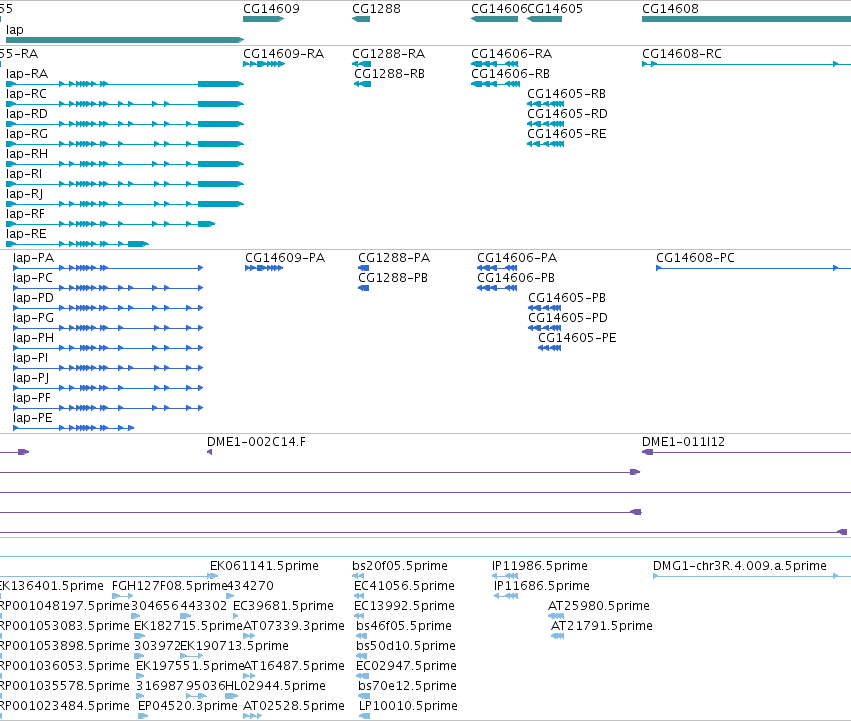
Task: Click the lap-RA transcript label
Action: pyautogui.click(x=27, y=73)
